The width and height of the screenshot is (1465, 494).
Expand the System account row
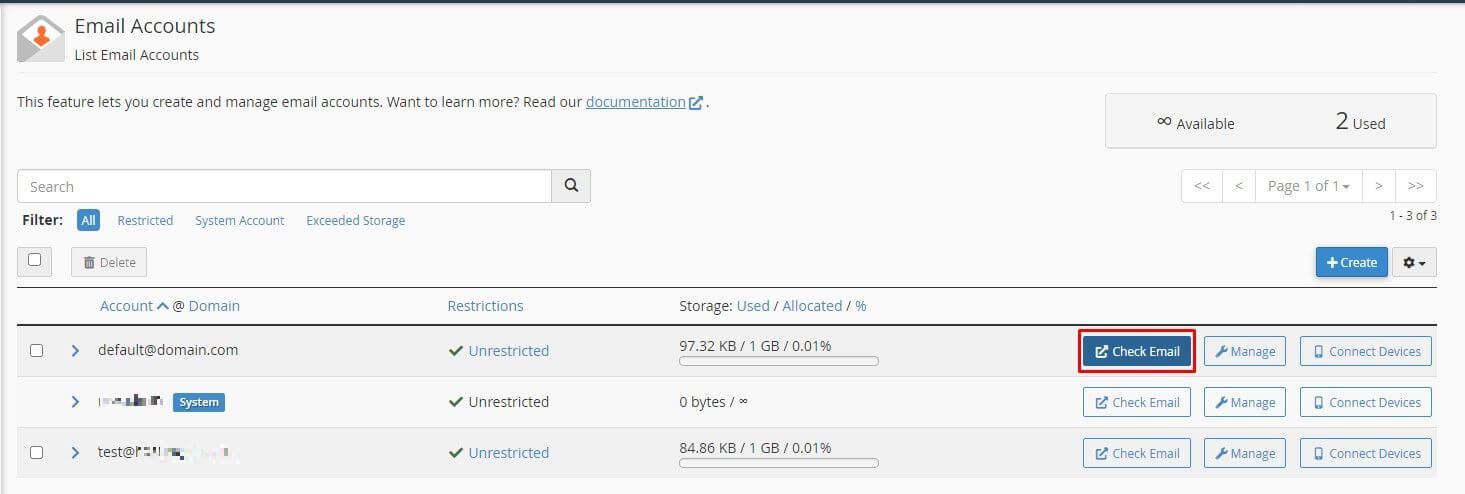click(75, 402)
